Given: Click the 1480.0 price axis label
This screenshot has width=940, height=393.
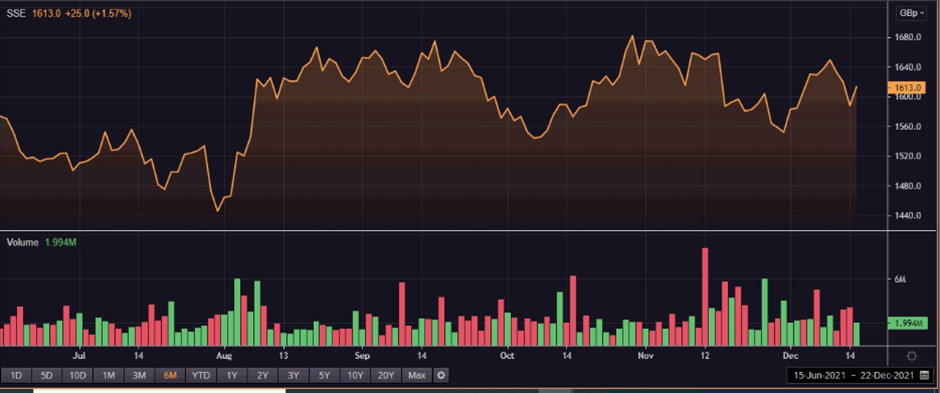Looking at the screenshot, I should pyautogui.click(x=908, y=186).
